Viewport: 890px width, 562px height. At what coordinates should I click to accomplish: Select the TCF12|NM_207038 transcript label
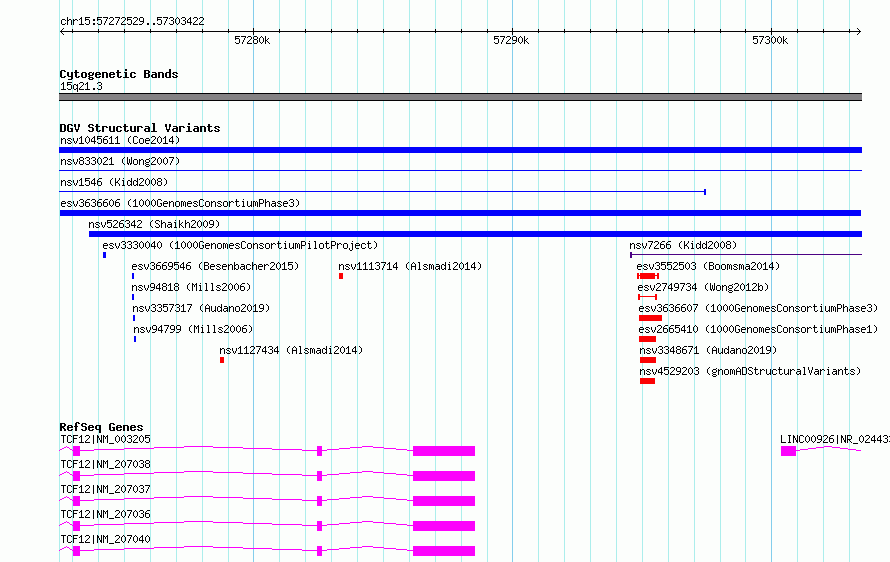click(x=106, y=464)
